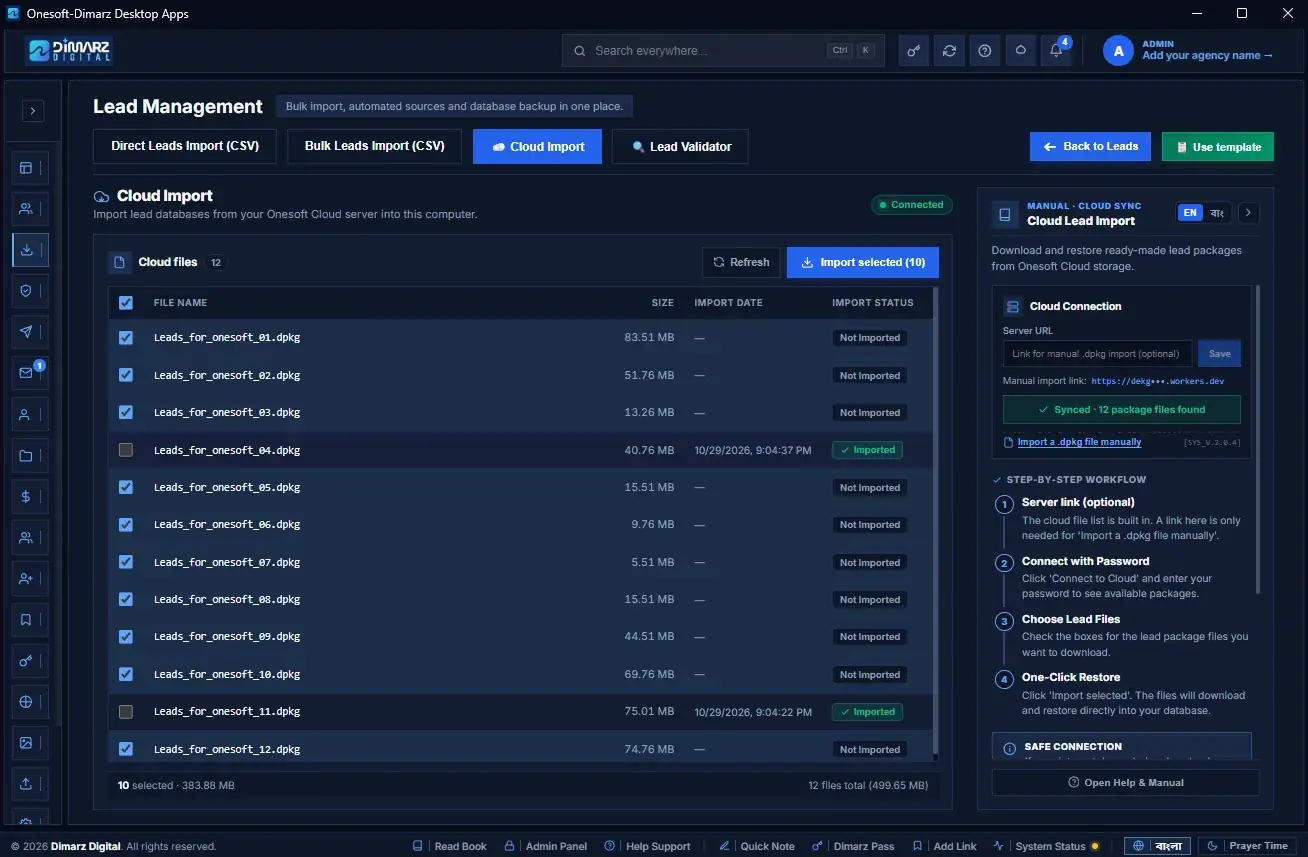The image size is (1308, 857).
Task: Focus the Search everywhere box
Action: (x=723, y=51)
